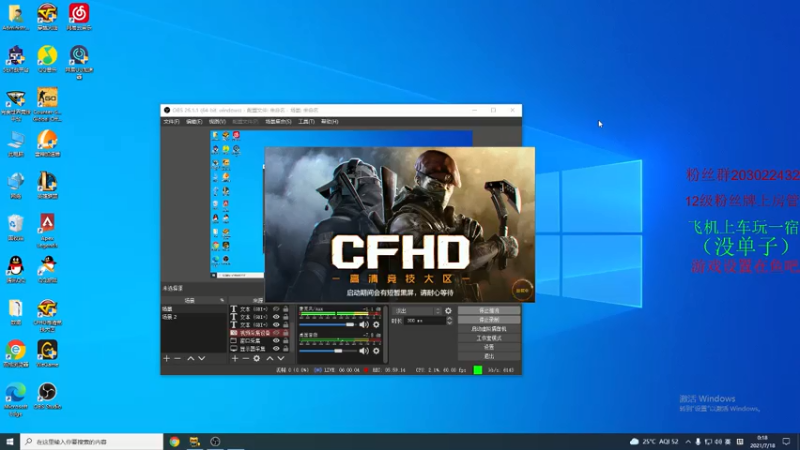This screenshot has width=800, height=450.
Task: Open 场景集合(S) menu in OBS
Action: coord(278,122)
